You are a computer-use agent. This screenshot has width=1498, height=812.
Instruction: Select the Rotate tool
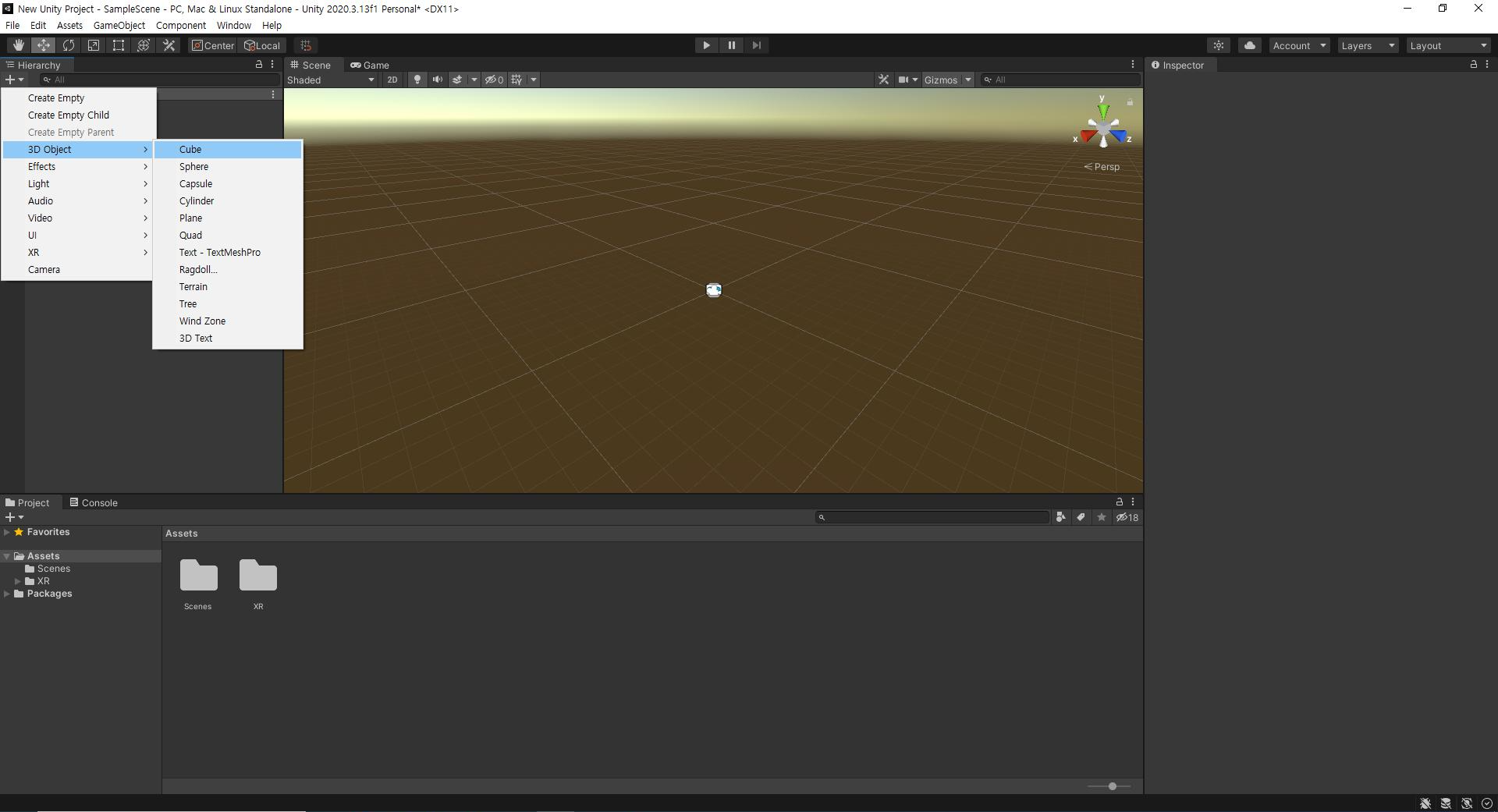[x=68, y=45]
